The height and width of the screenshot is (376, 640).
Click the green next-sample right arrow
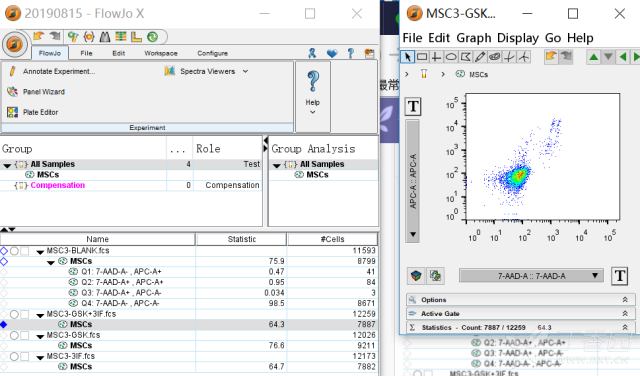636,57
